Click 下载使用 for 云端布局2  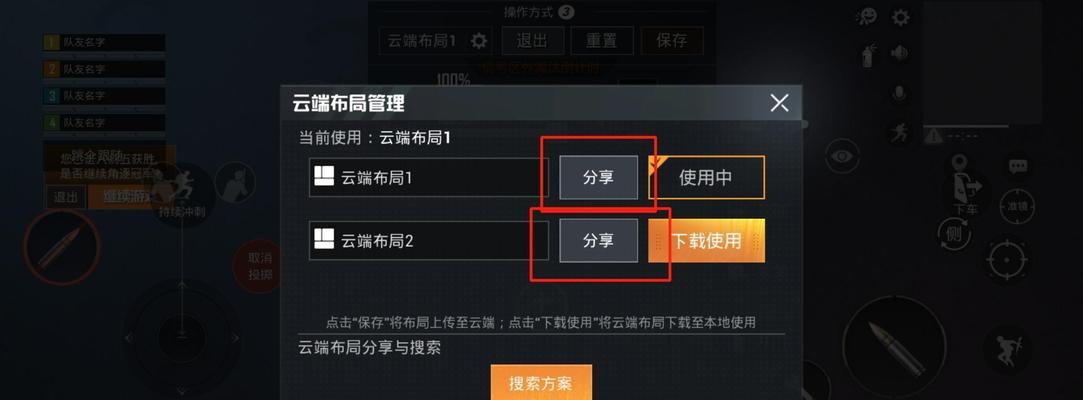click(707, 240)
